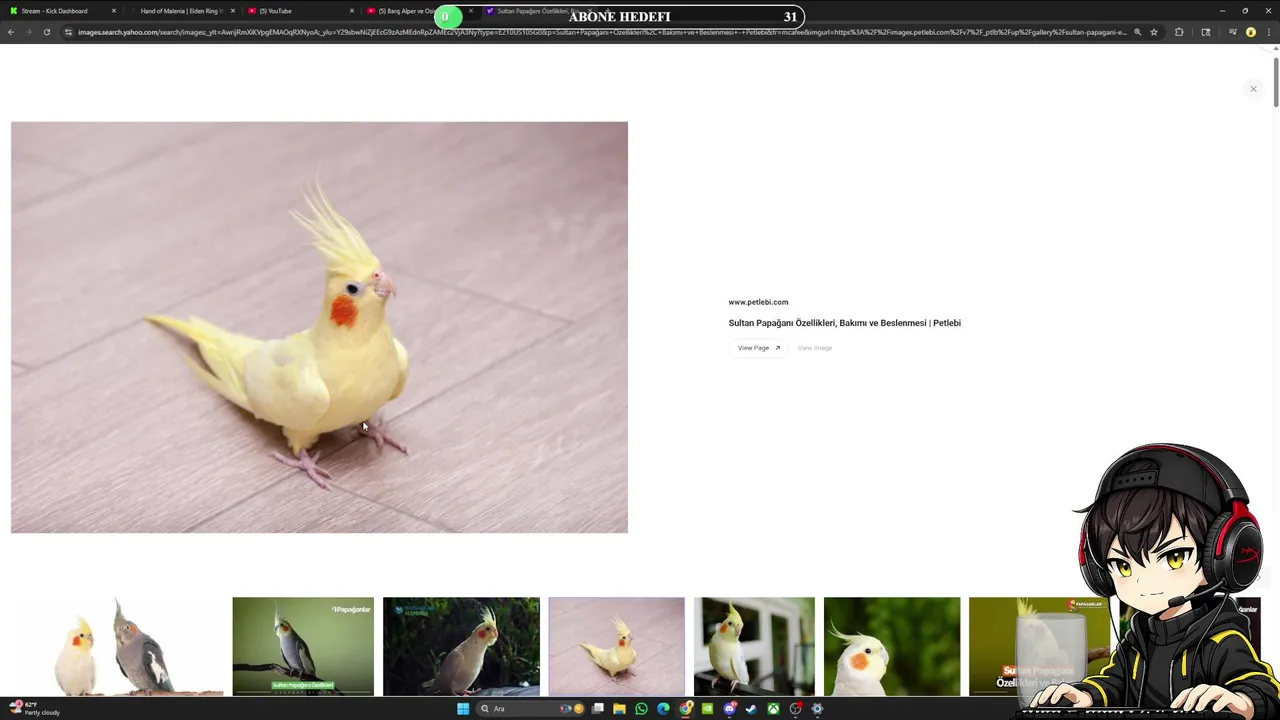Click the Sultan Papağanı Özellikleri title link
This screenshot has width=1280, height=720.
(x=844, y=323)
